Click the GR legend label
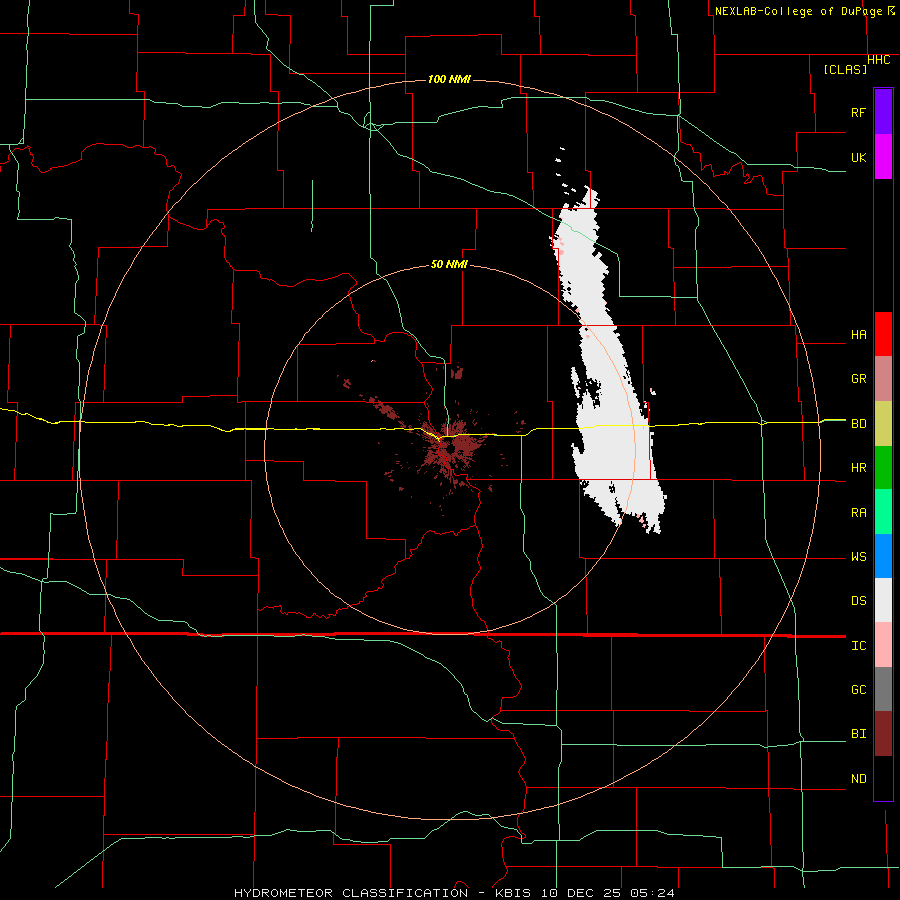 point(858,379)
